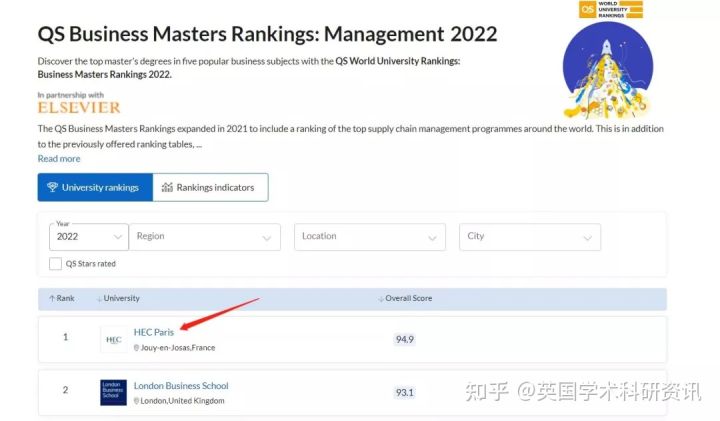The image size is (720, 421).
Task: Click the chart icon on Rankings indicators tab
Action: [x=167, y=187]
